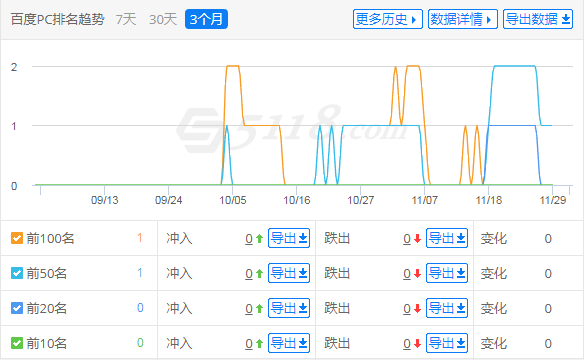
Task: Click the 11/18 date on chart axis
Action: (489, 200)
